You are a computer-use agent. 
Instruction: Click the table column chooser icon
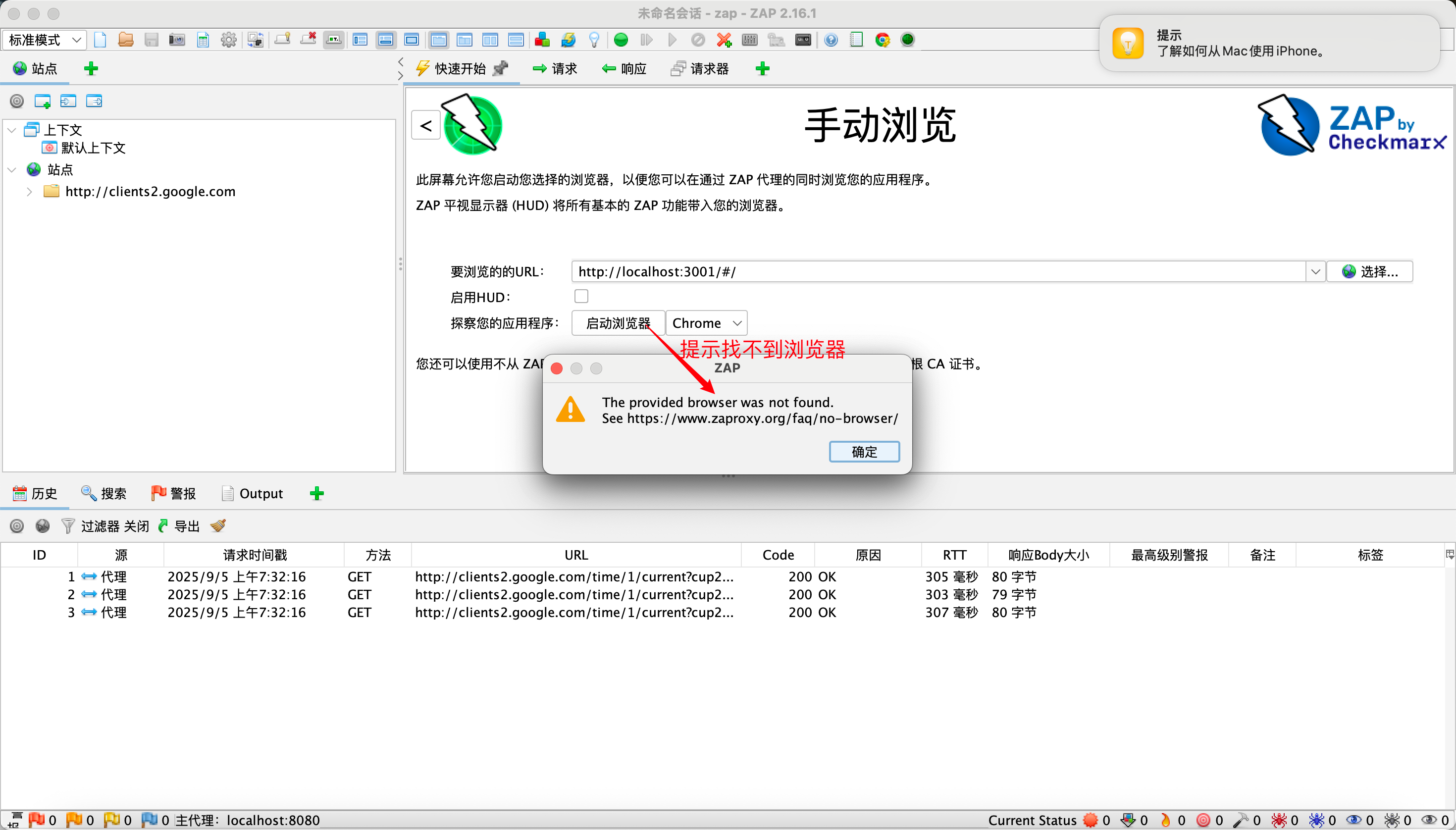tap(1450, 554)
